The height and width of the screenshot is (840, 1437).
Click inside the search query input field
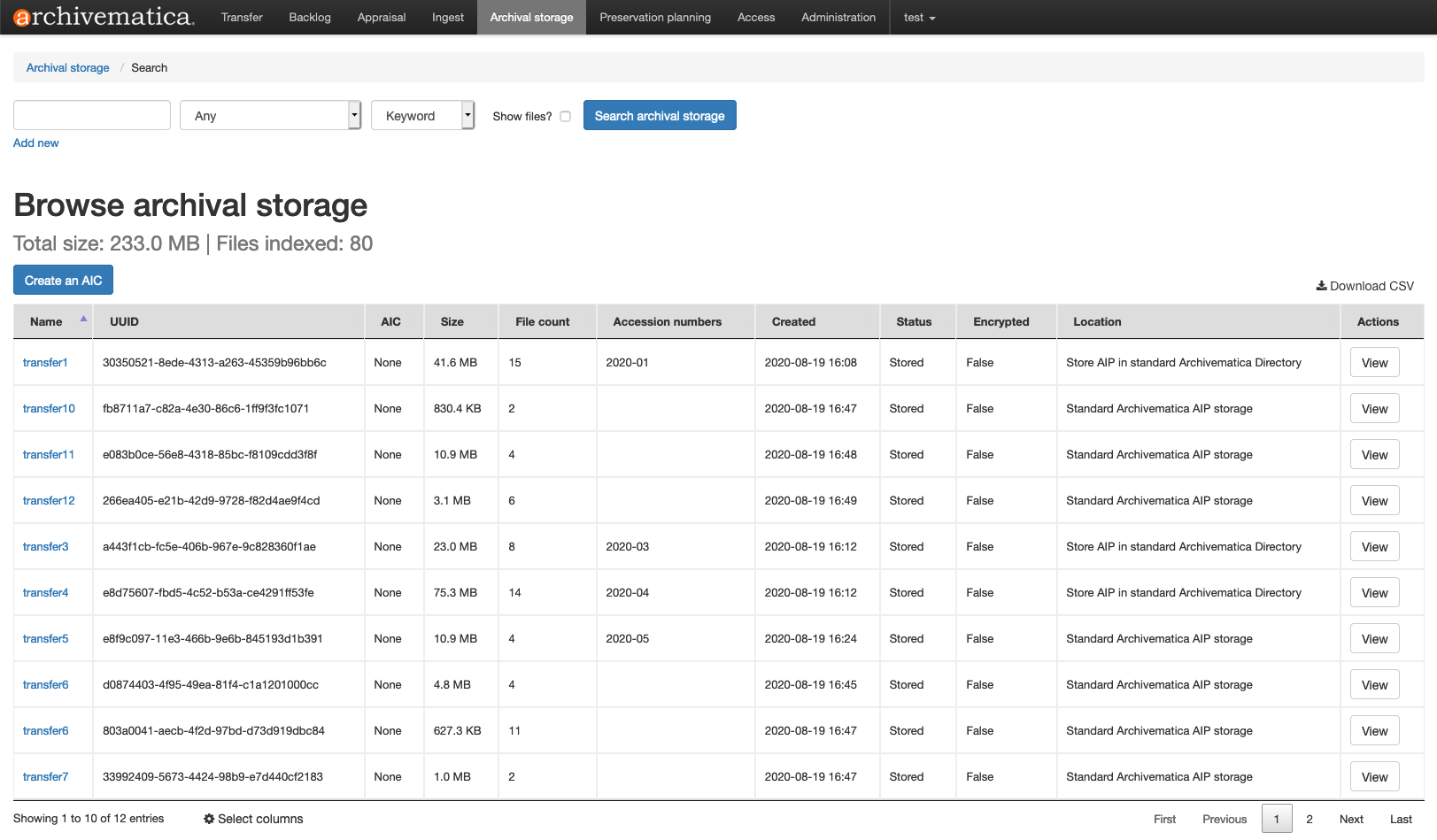pos(91,115)
